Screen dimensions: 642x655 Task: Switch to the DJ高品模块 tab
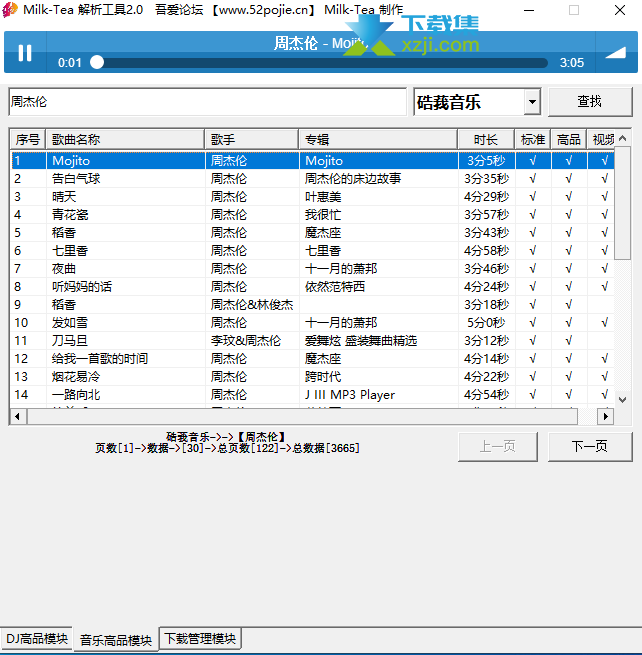(37, 639)
